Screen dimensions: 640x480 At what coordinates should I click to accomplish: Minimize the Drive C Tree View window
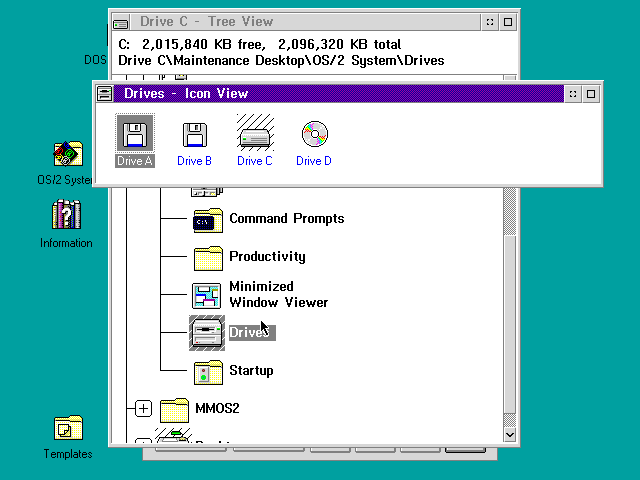coord(490,22)
